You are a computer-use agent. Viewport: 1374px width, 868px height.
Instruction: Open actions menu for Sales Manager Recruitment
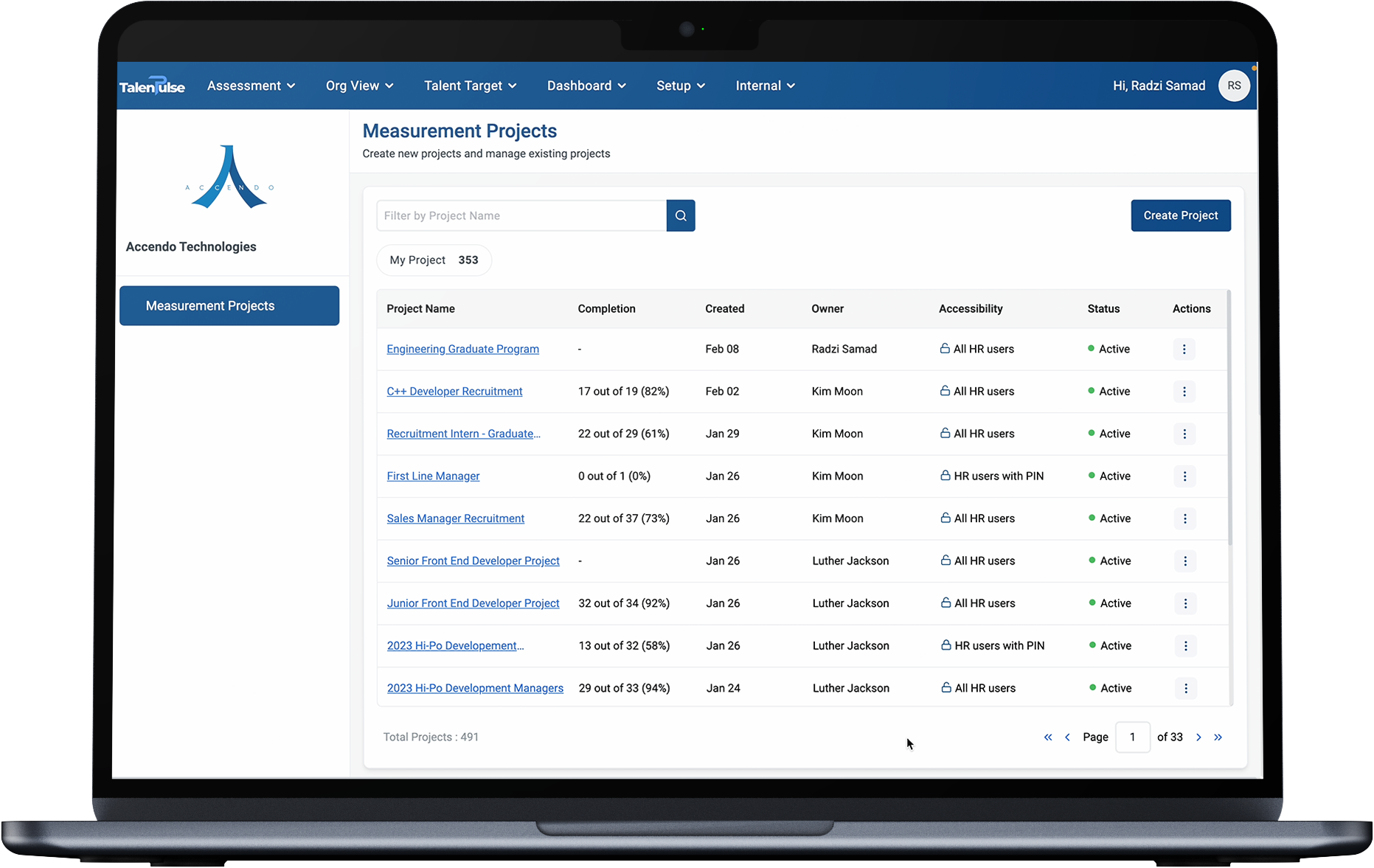(1185, 518)
